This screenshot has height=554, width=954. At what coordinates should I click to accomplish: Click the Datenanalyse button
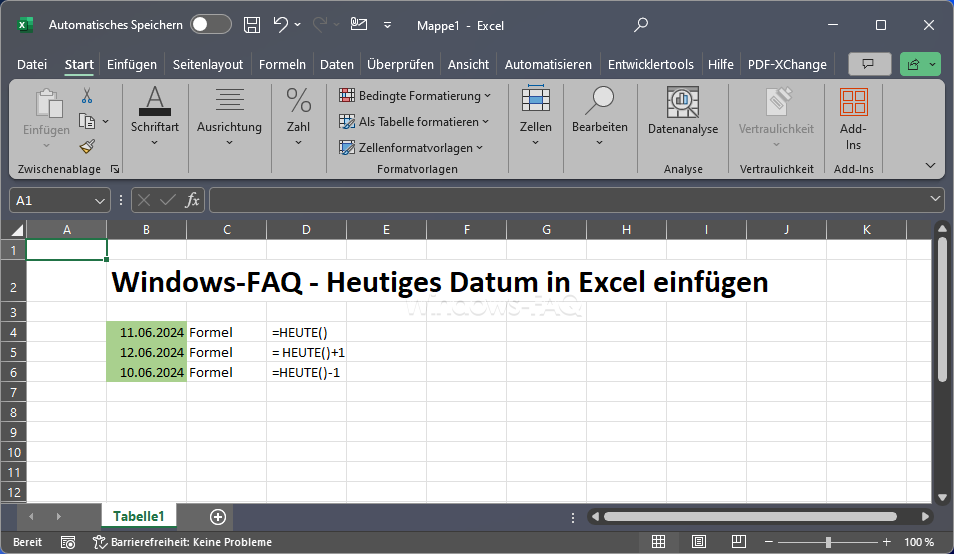point(683,111)
